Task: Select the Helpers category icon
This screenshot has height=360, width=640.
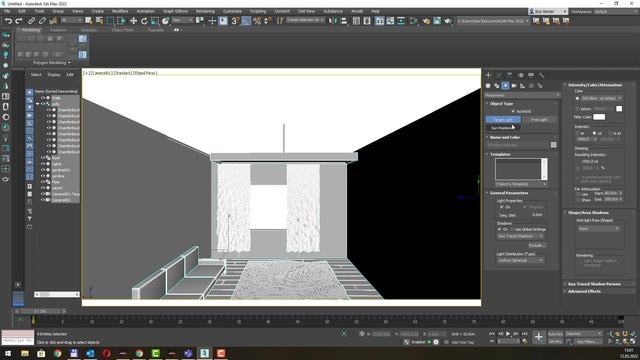Action: click(x=522, y=86)
